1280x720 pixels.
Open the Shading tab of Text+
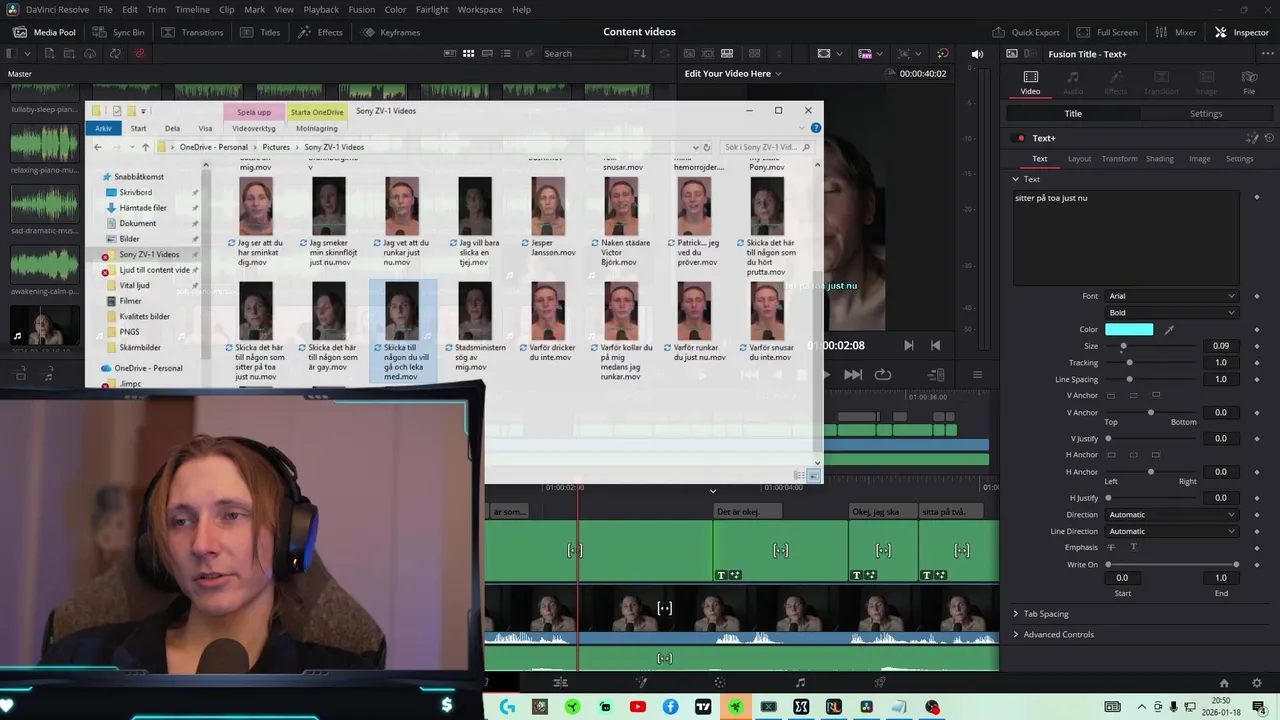1159,158
